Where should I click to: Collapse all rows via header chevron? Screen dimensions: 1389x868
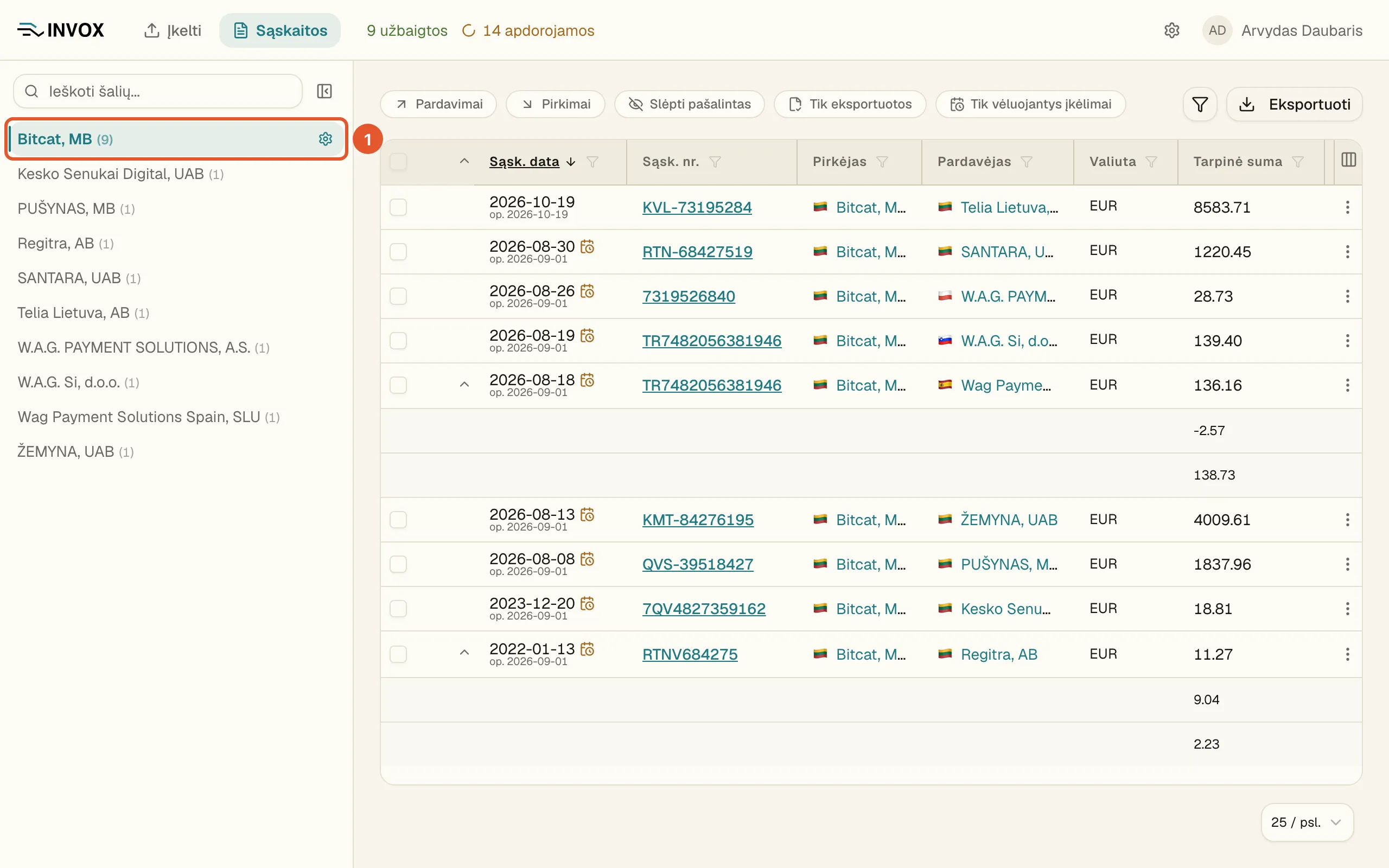point(464,161)
